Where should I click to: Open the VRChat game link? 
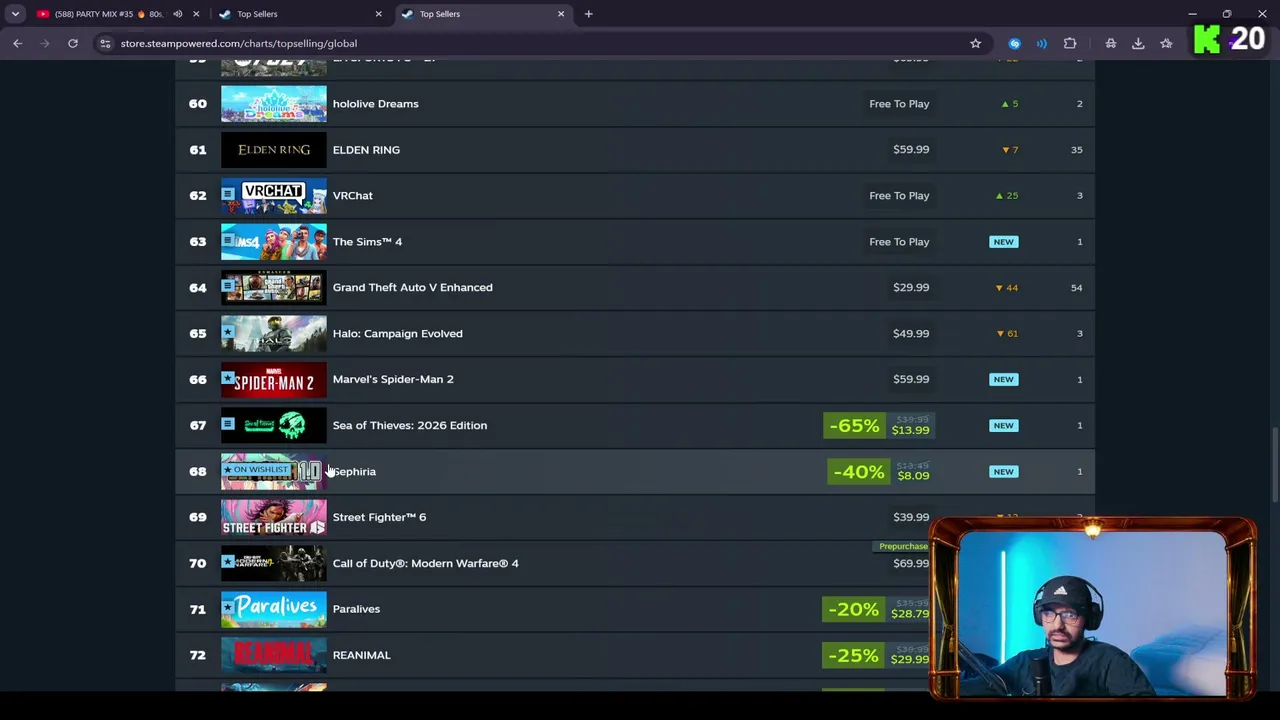[x=352, y=196]
